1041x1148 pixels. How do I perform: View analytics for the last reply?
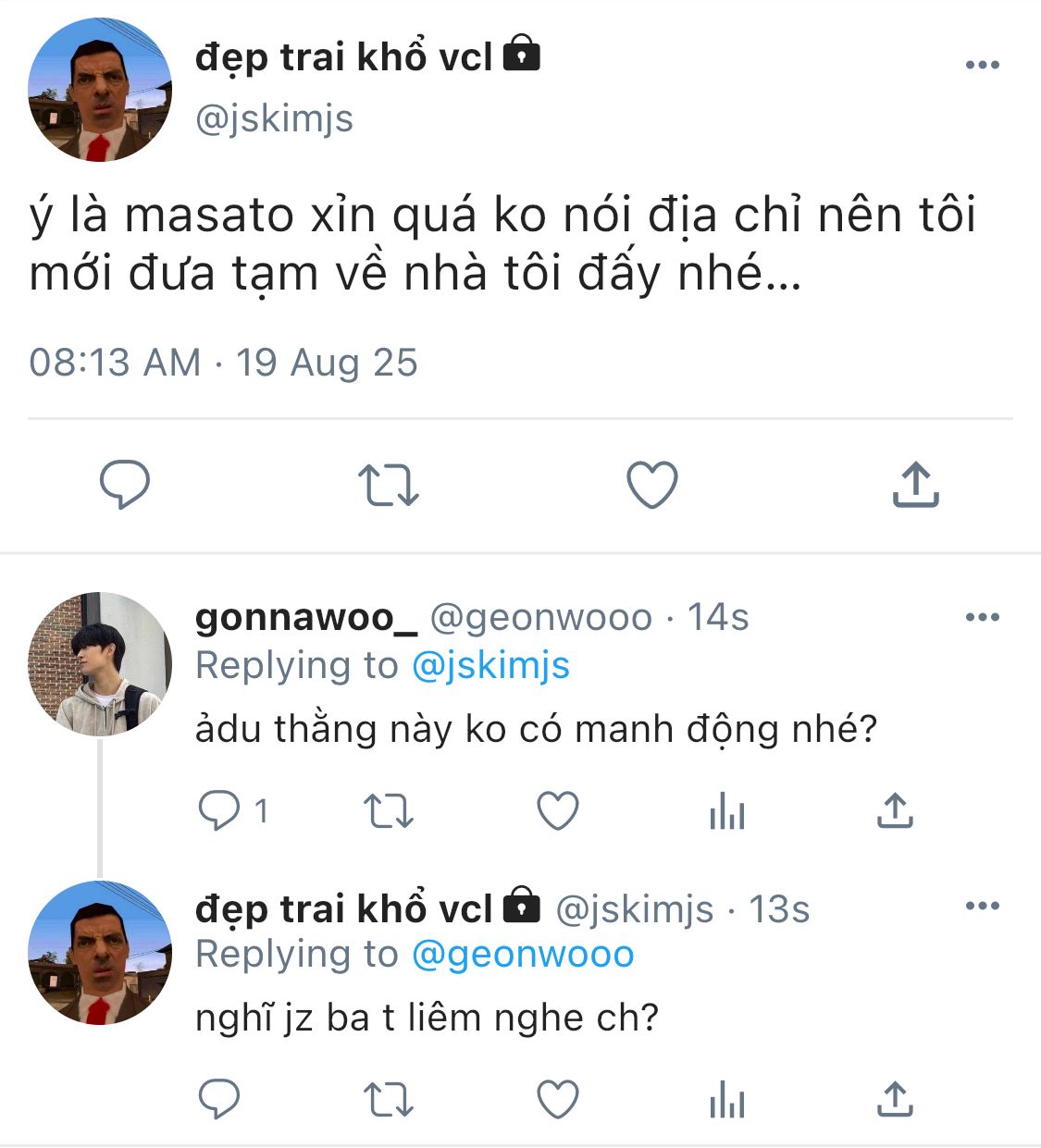click(x=727, y=1102)
